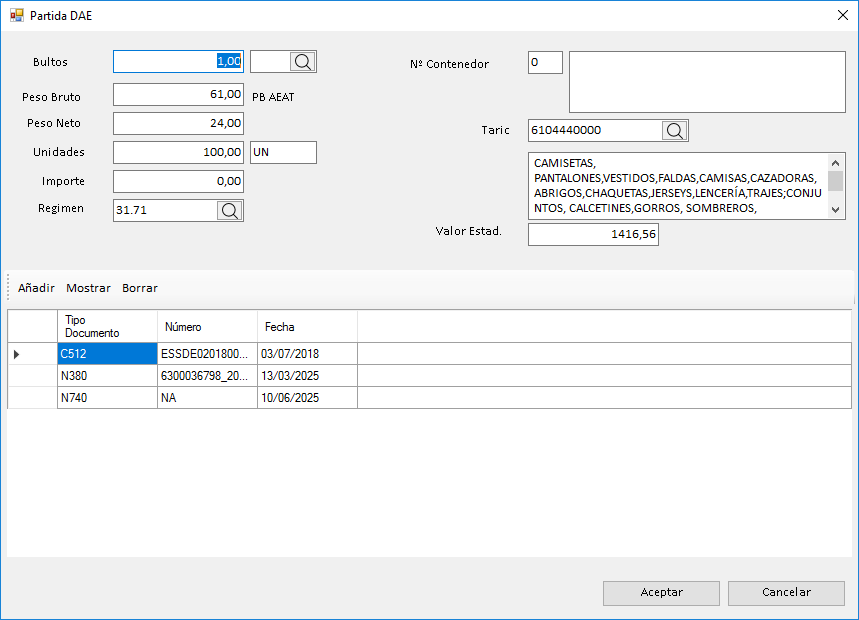Select the N380 document row

[106, 376]
